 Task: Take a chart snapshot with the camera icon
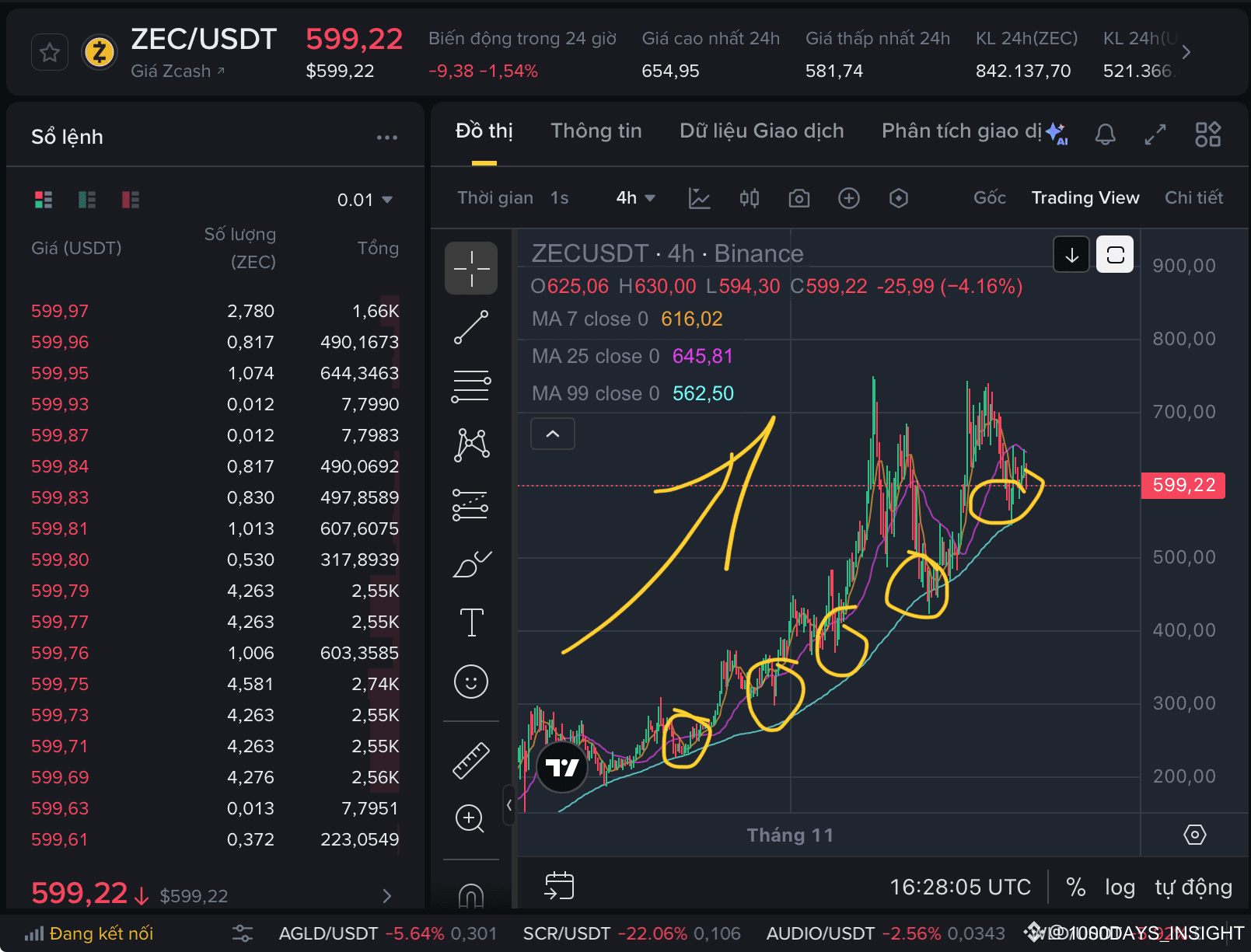(x=798, y=198)
